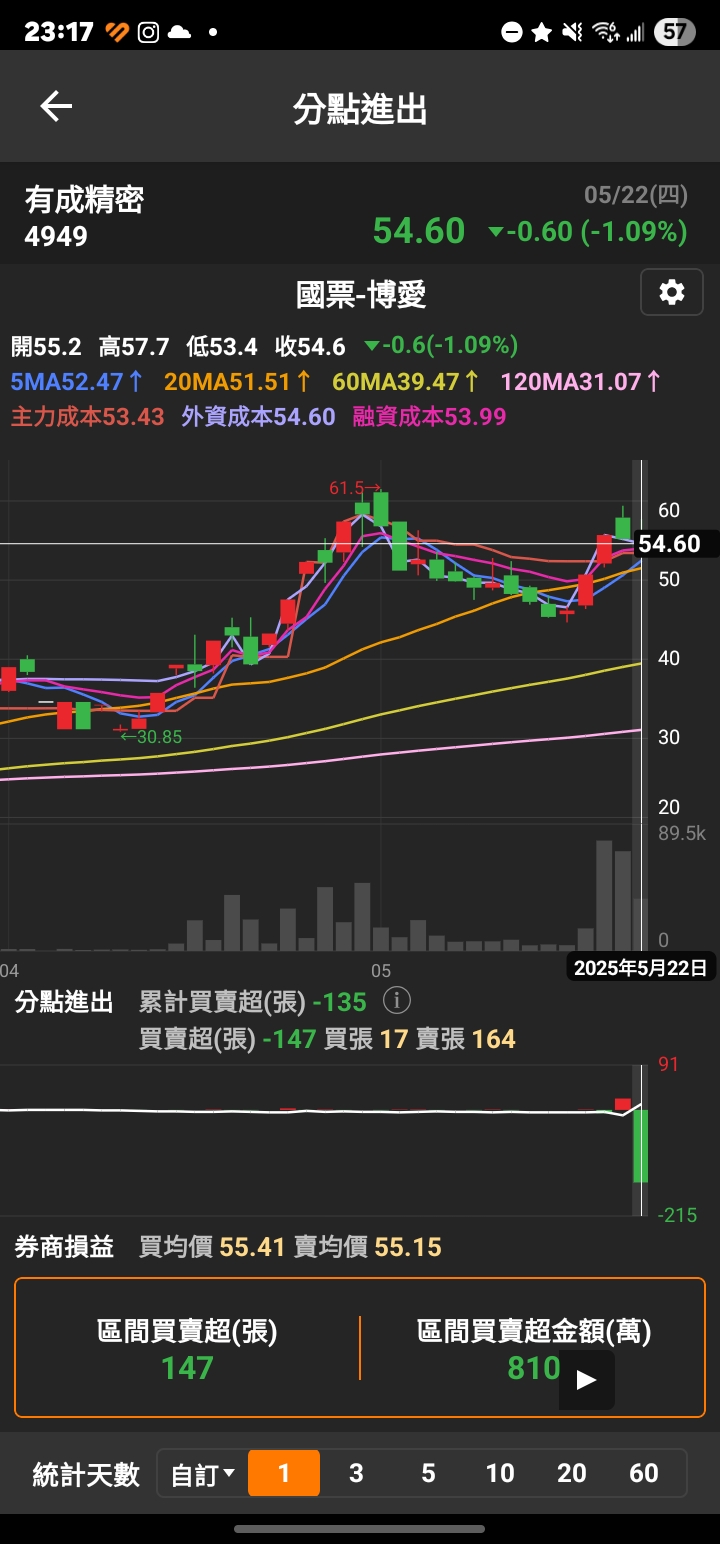Tap the 60MA39.47 indicator label

tap(406, 381)
